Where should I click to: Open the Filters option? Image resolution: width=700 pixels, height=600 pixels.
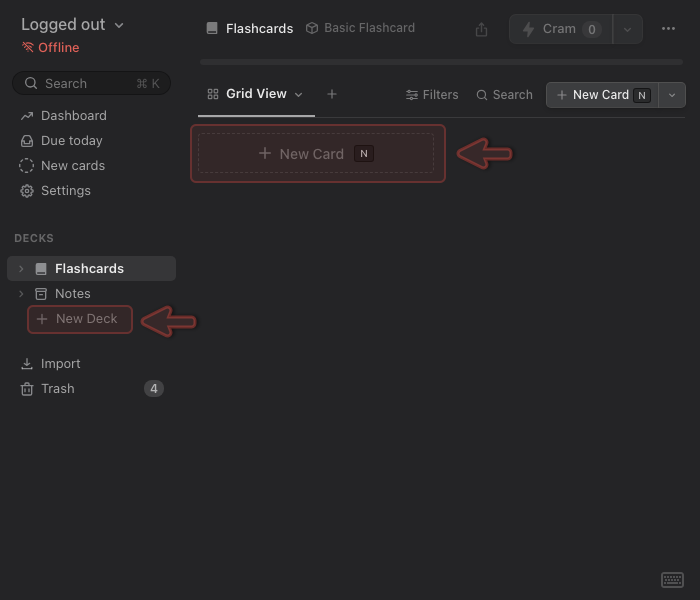(432, 95)
